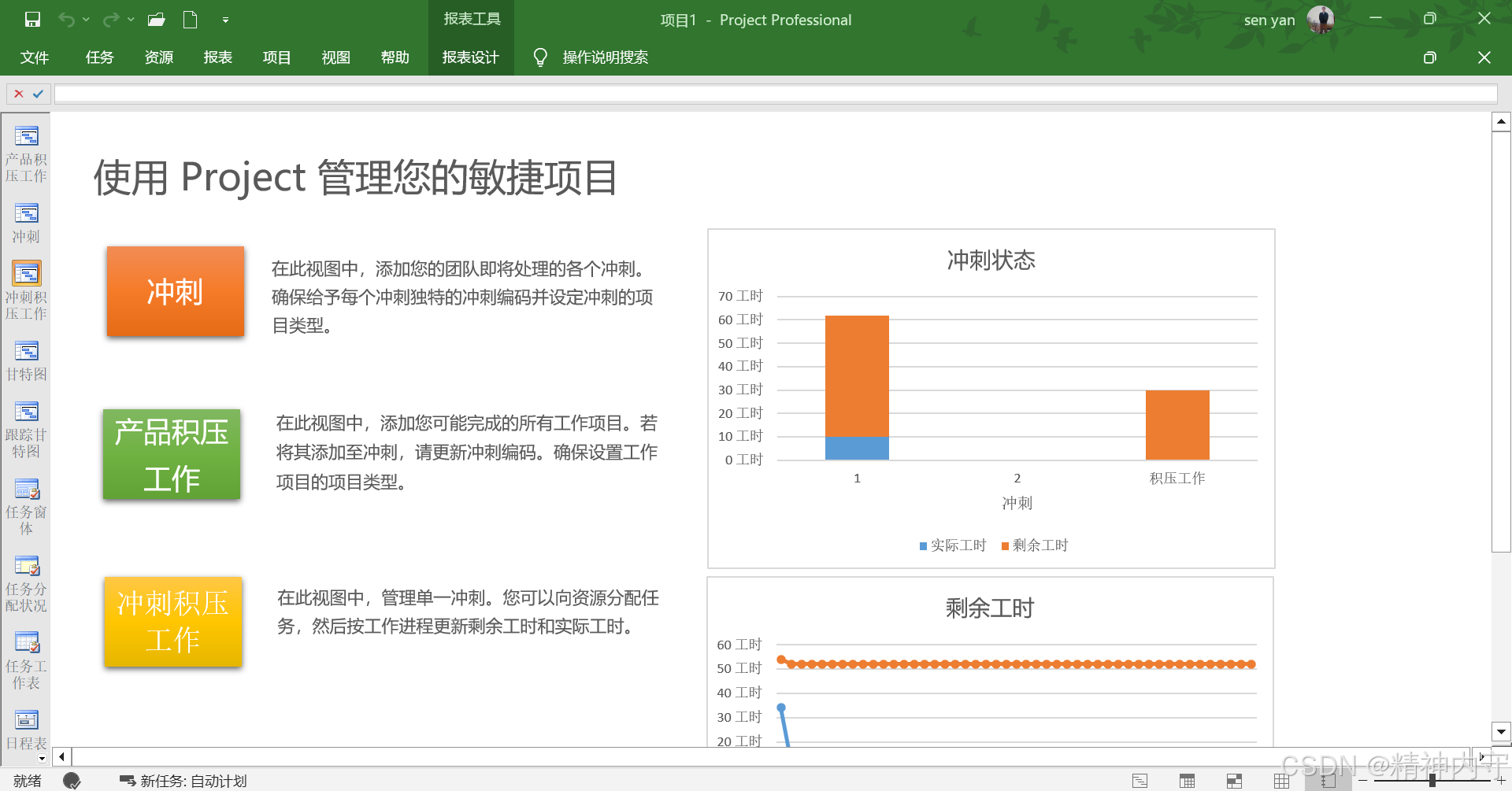
Task: Click the orange 冲刺 button
Action: [x=176, y=292]
